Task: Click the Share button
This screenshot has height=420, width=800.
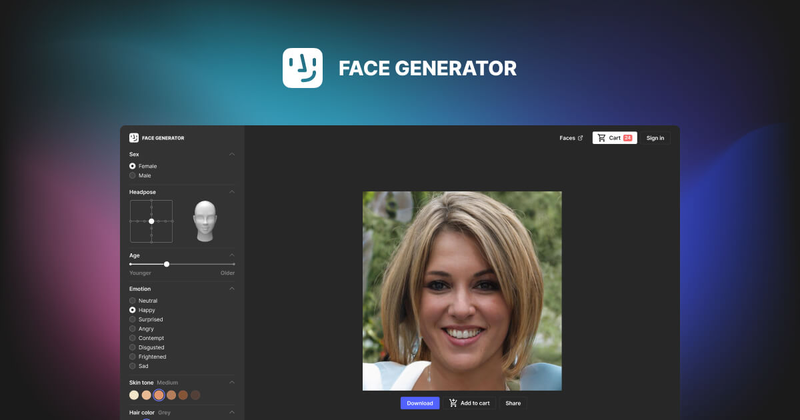Action: (513, 403)
